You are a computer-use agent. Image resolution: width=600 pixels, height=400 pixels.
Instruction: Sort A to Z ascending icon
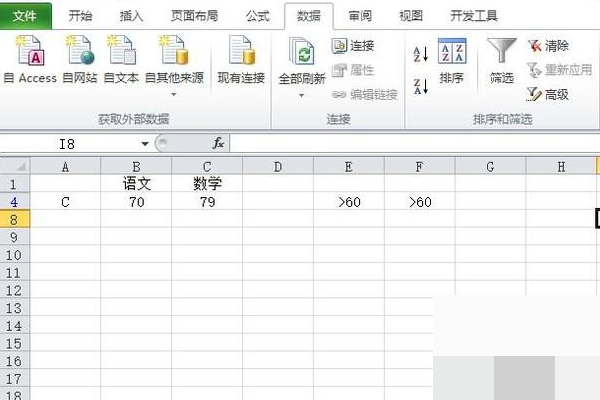coord(421,54)
